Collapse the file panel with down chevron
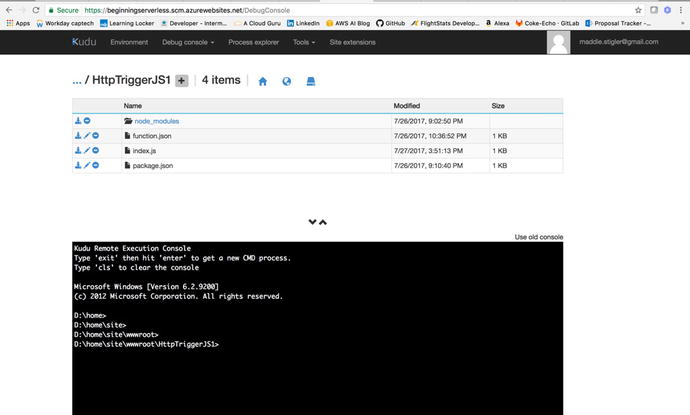 pyautogui.click(x=313, y=222)
